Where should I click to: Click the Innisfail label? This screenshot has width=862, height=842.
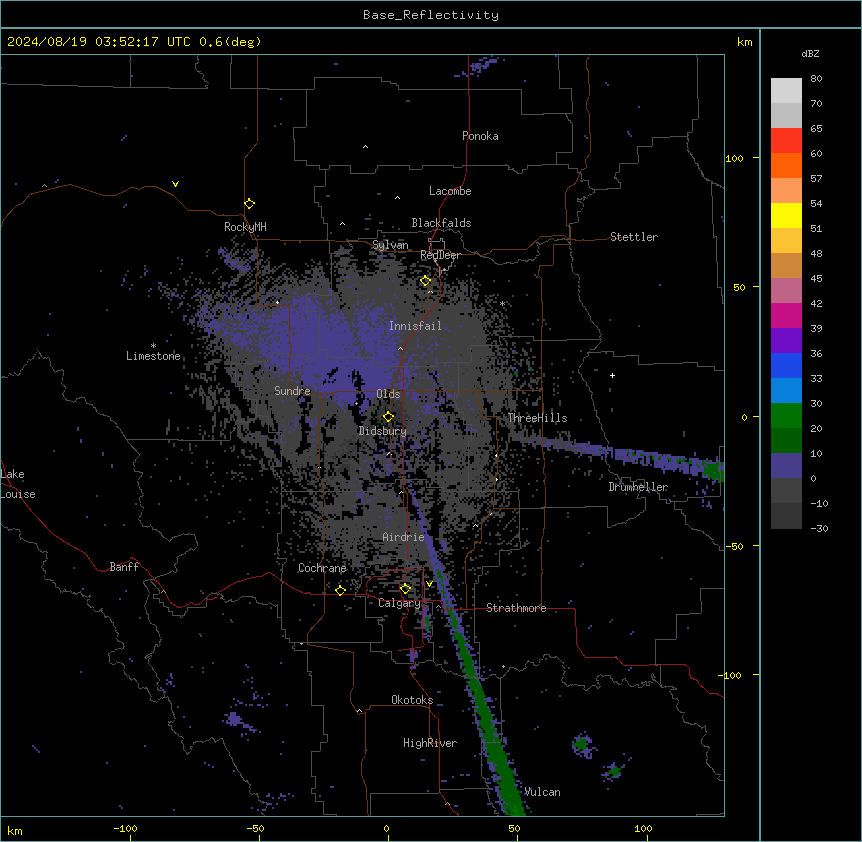click(415, 326)
